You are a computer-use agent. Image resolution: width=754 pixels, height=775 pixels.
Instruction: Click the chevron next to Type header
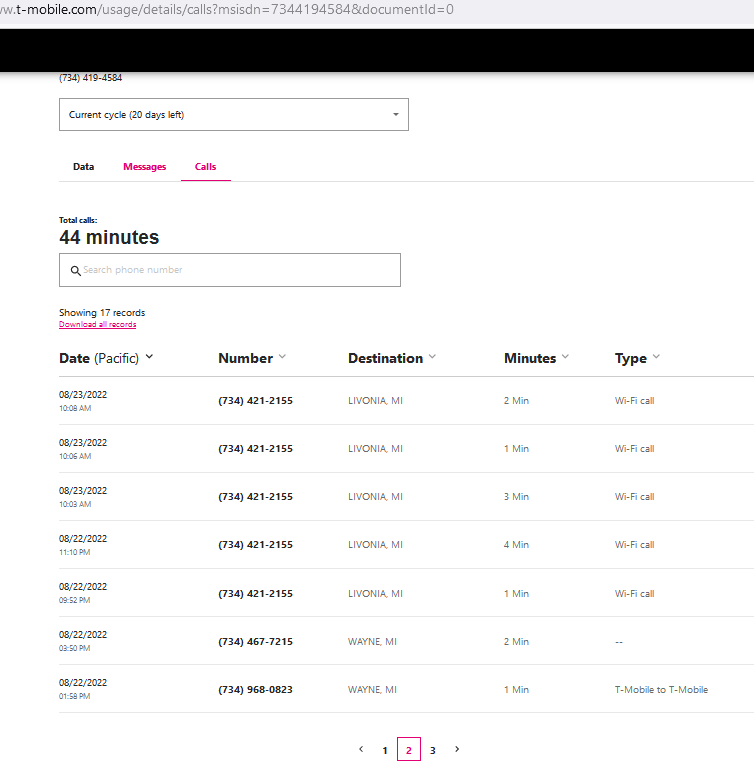(656, 356)
